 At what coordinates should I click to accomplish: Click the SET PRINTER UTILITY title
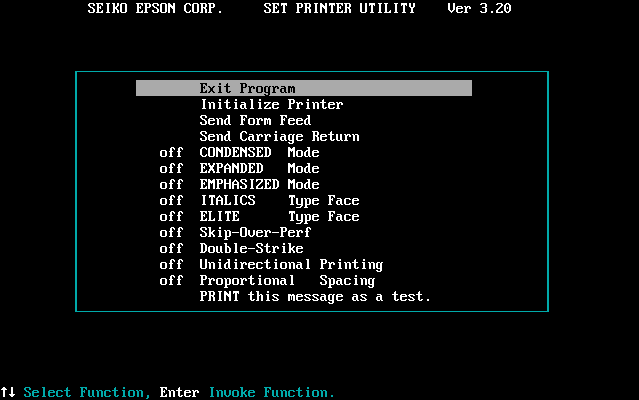pos(339,8)
